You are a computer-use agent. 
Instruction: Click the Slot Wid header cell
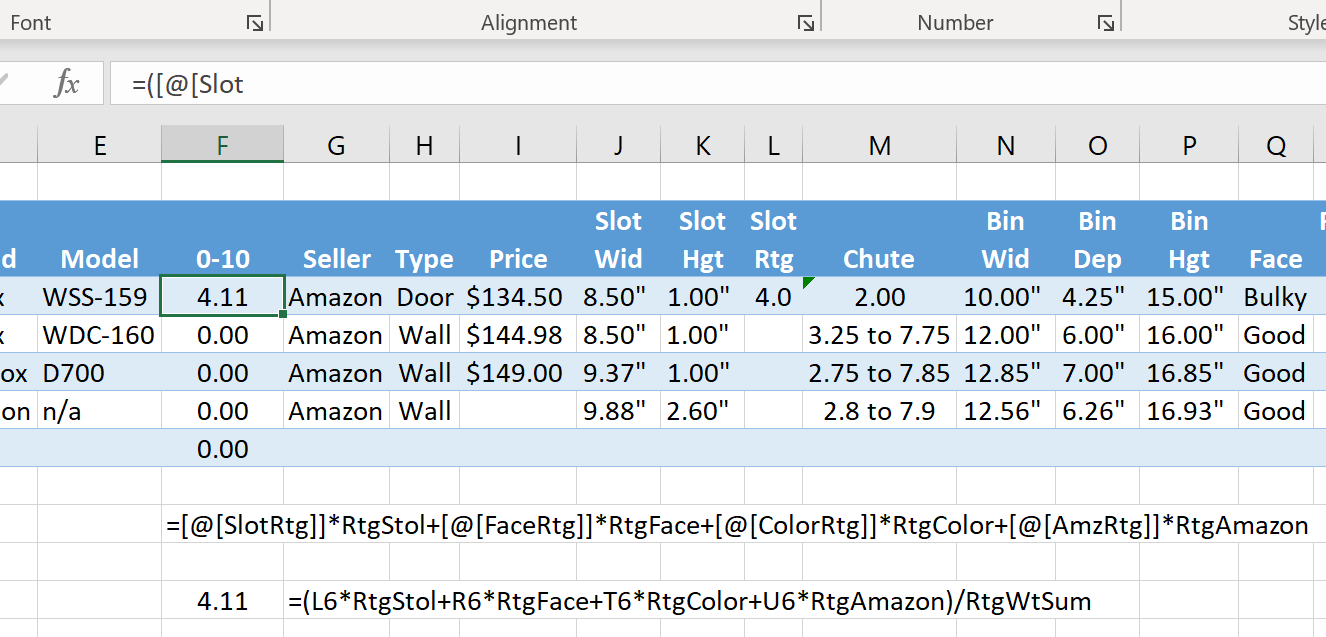point(618,240)
